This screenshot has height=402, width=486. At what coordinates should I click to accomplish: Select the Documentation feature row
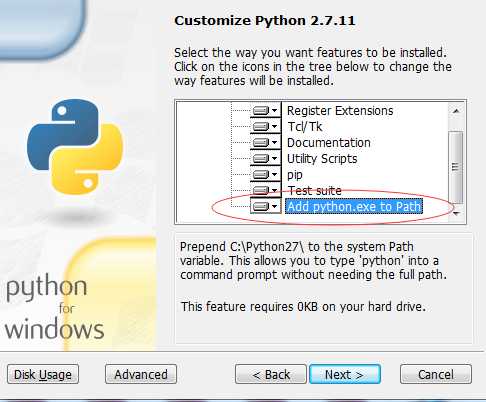point(329,143)
